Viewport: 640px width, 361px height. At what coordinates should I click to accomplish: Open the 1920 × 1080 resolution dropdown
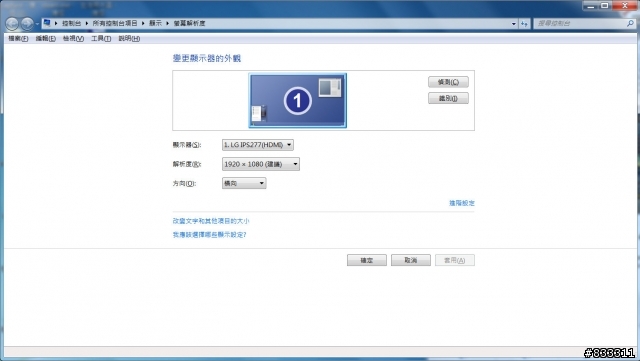(260, 164)
